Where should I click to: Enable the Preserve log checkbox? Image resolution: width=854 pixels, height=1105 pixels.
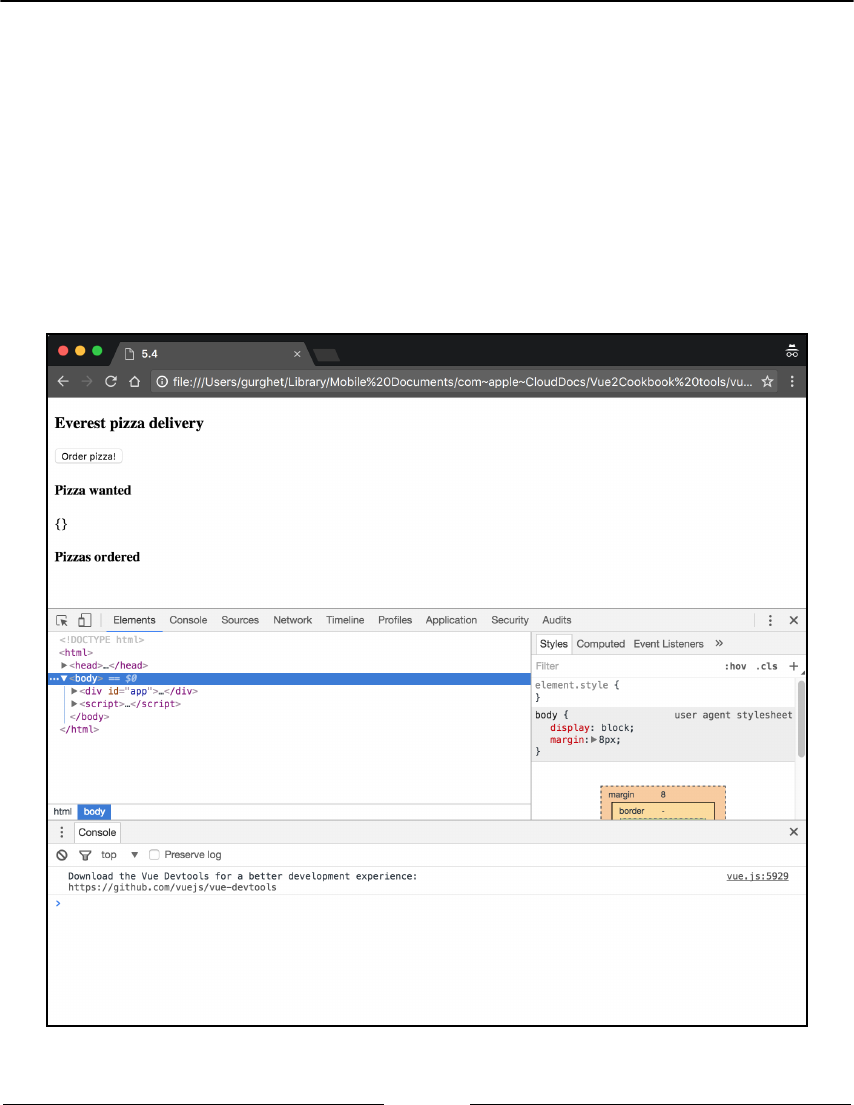tap(154, 855)
